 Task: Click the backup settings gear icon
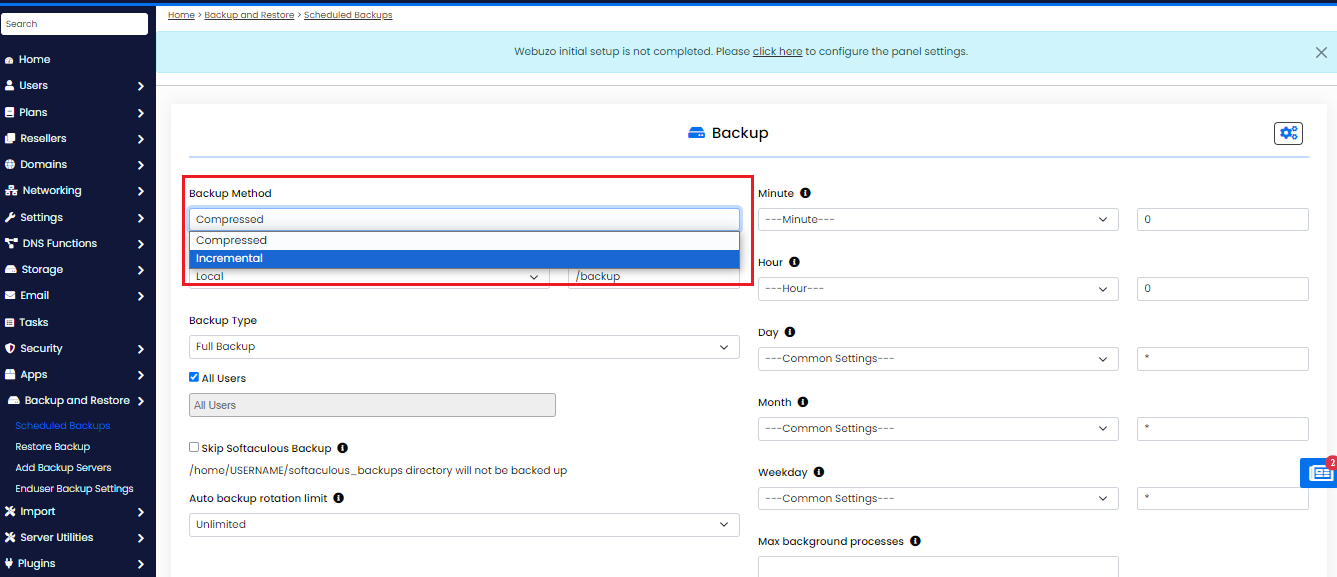(1288, 133)
